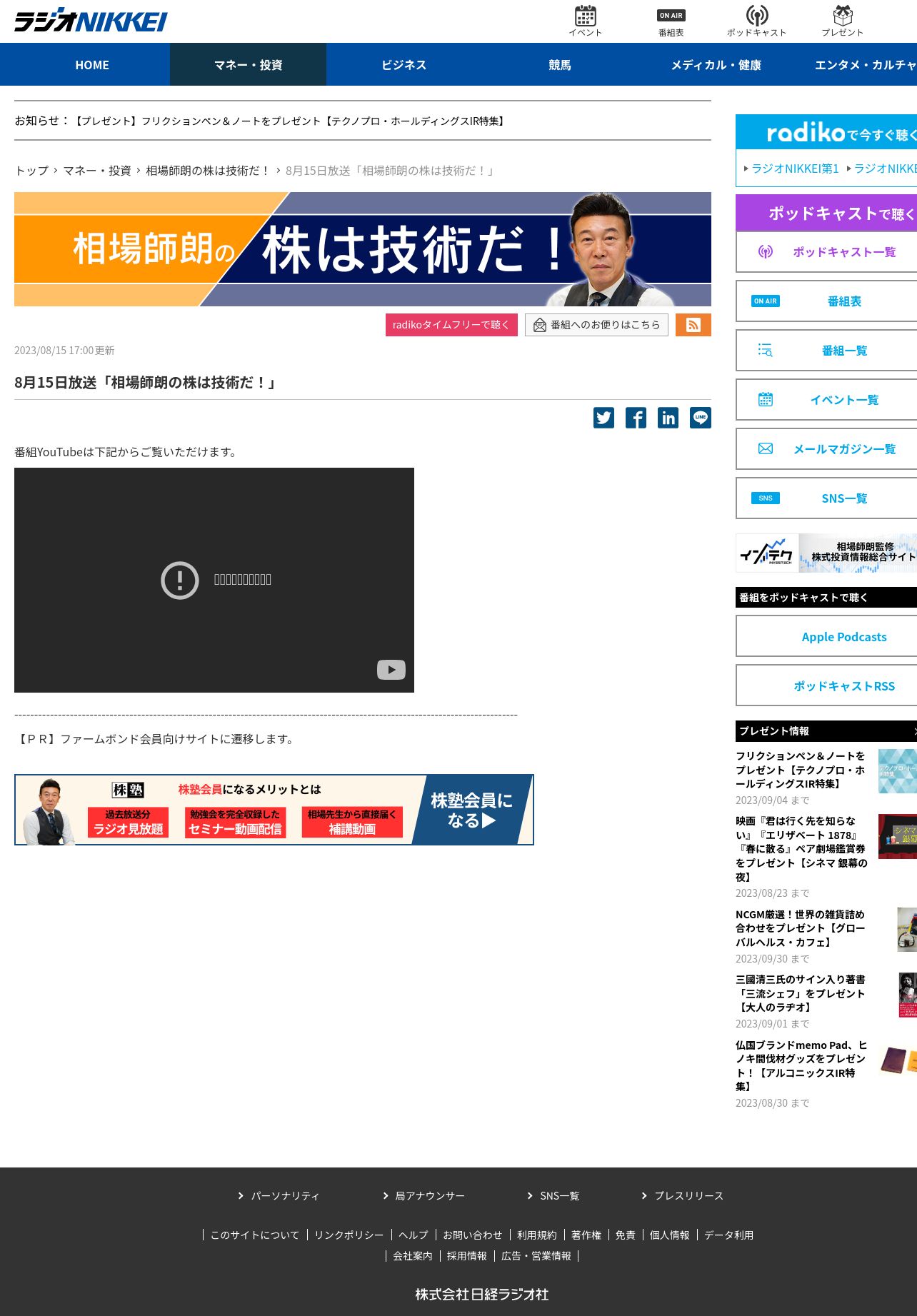The height and width of the screenshot is (1316, 917).
Task: Open お問い合わせ in the footer
Action: 472,1235
